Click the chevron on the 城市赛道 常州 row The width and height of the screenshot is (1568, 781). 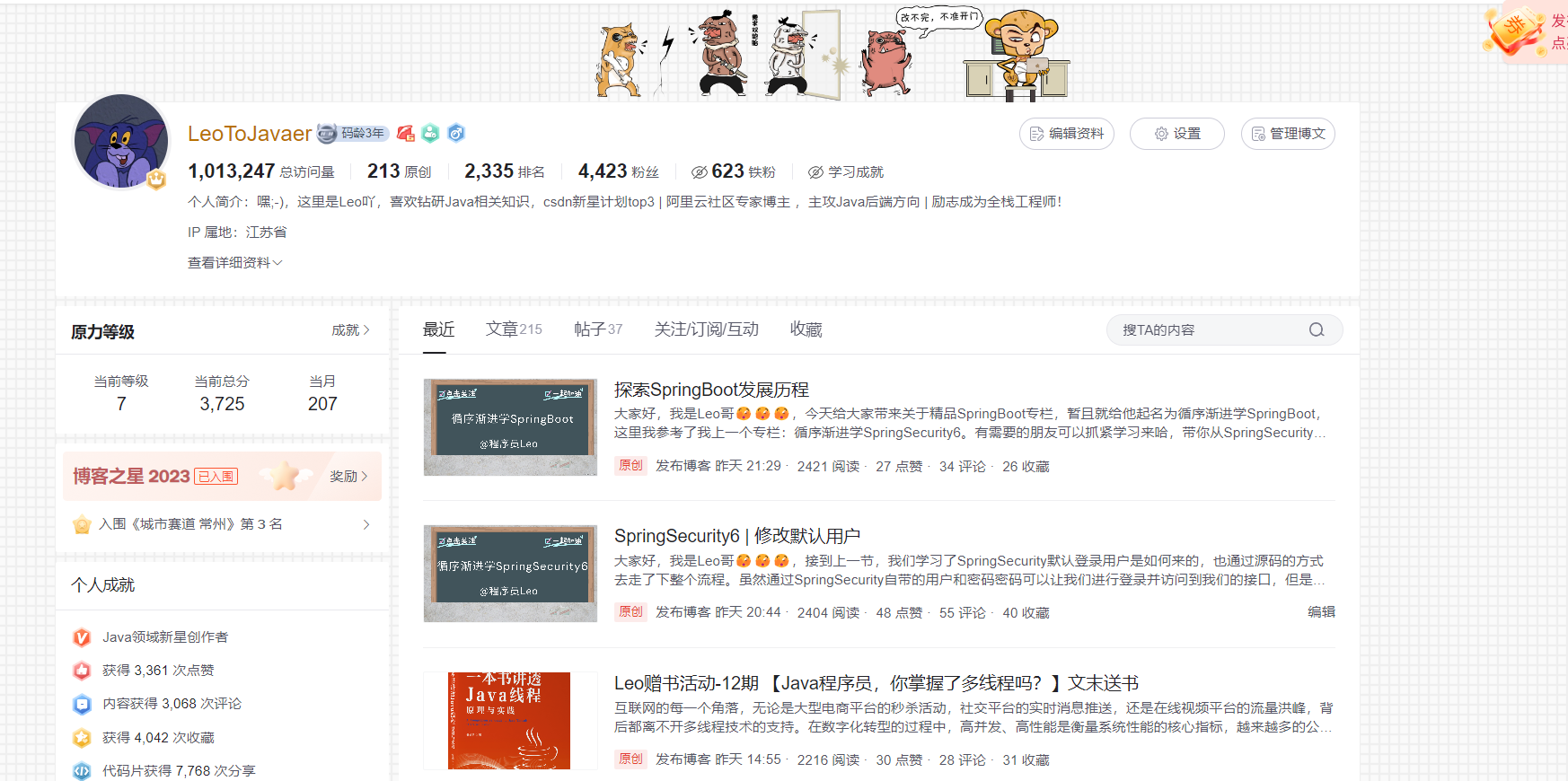pyautogui.click(x=366, y=524)
